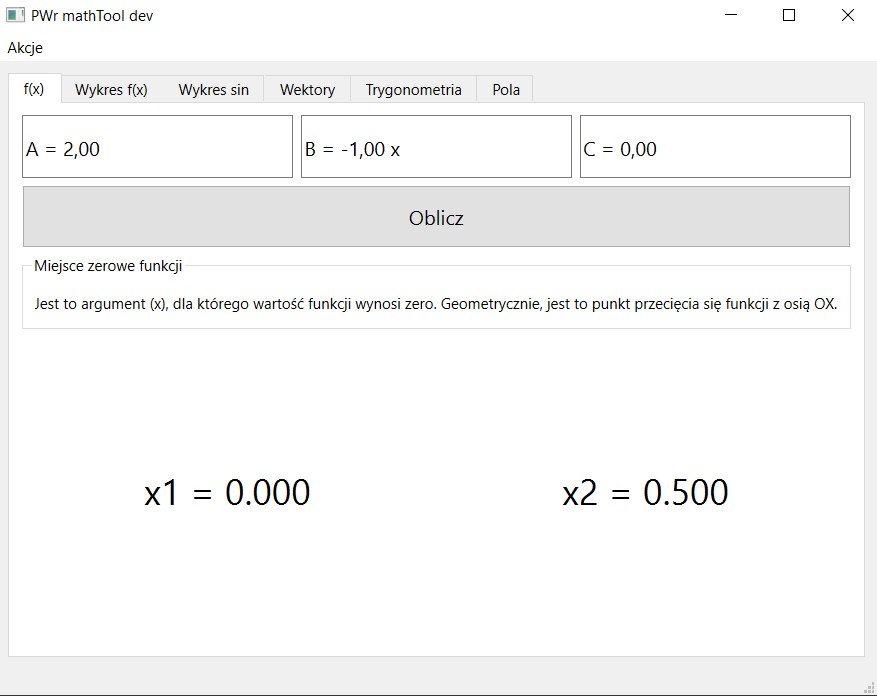Select the f(x) tab
Screen dimensions: 877x696
35,88
